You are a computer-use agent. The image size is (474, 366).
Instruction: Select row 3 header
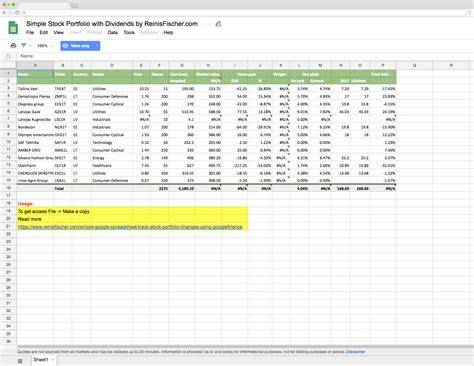[x=8, y=88]
